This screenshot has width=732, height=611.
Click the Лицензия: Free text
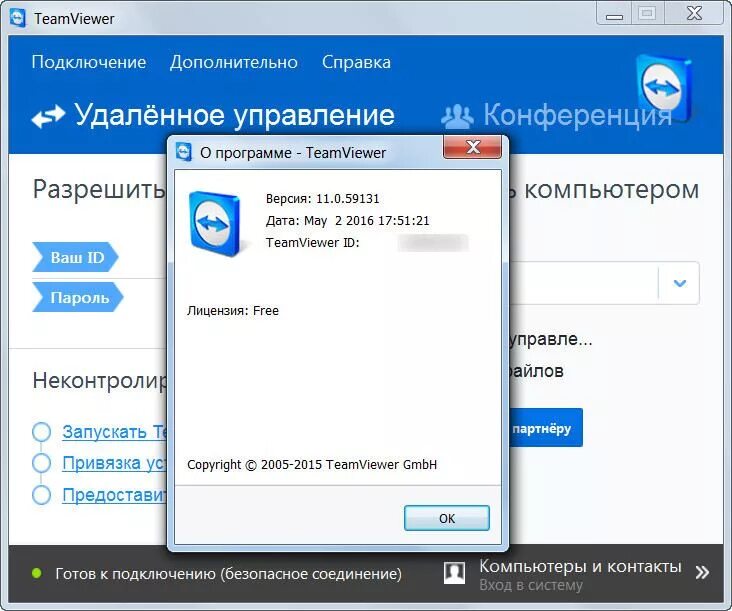(233, 310)
